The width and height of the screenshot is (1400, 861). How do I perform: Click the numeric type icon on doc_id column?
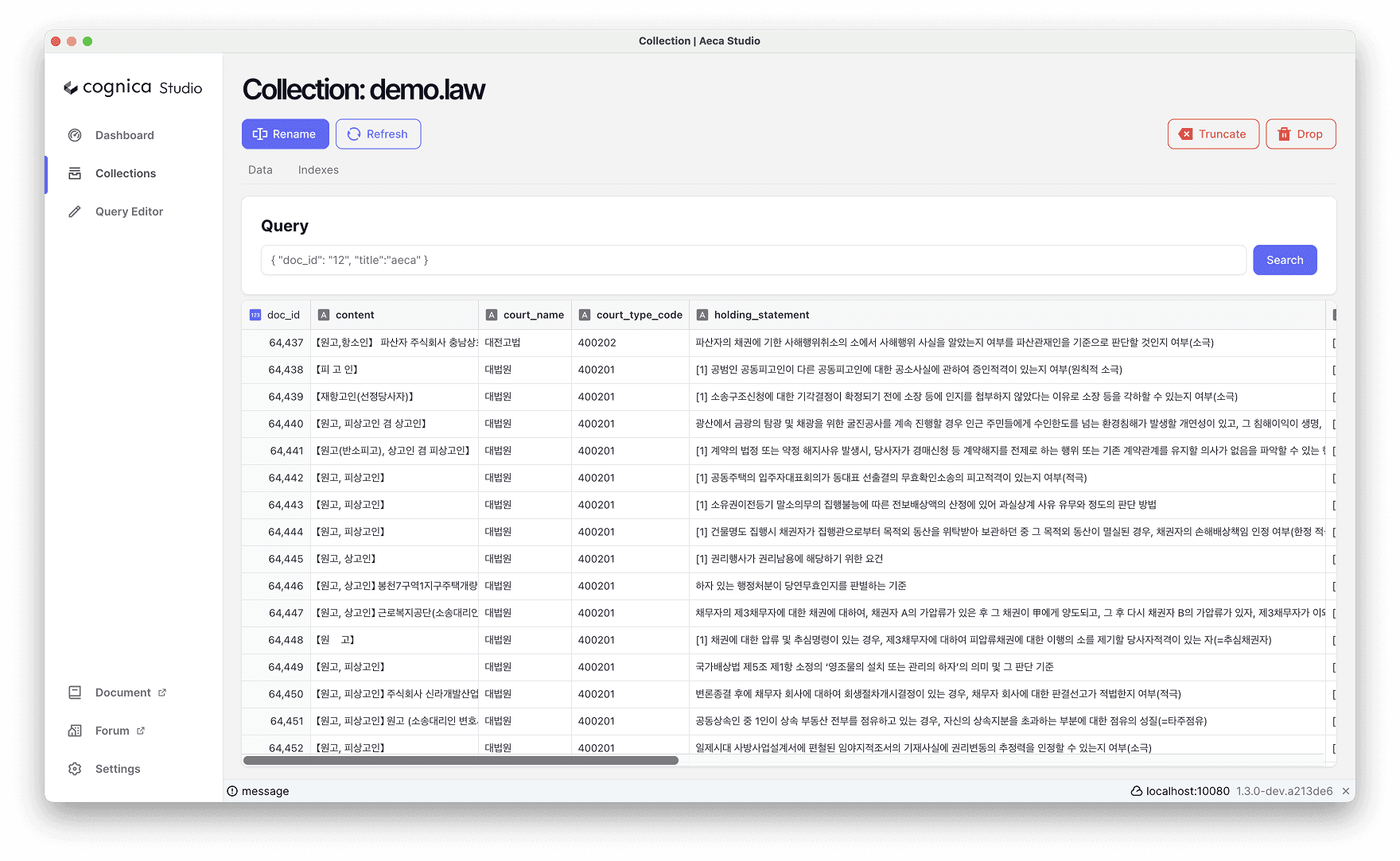255,315
